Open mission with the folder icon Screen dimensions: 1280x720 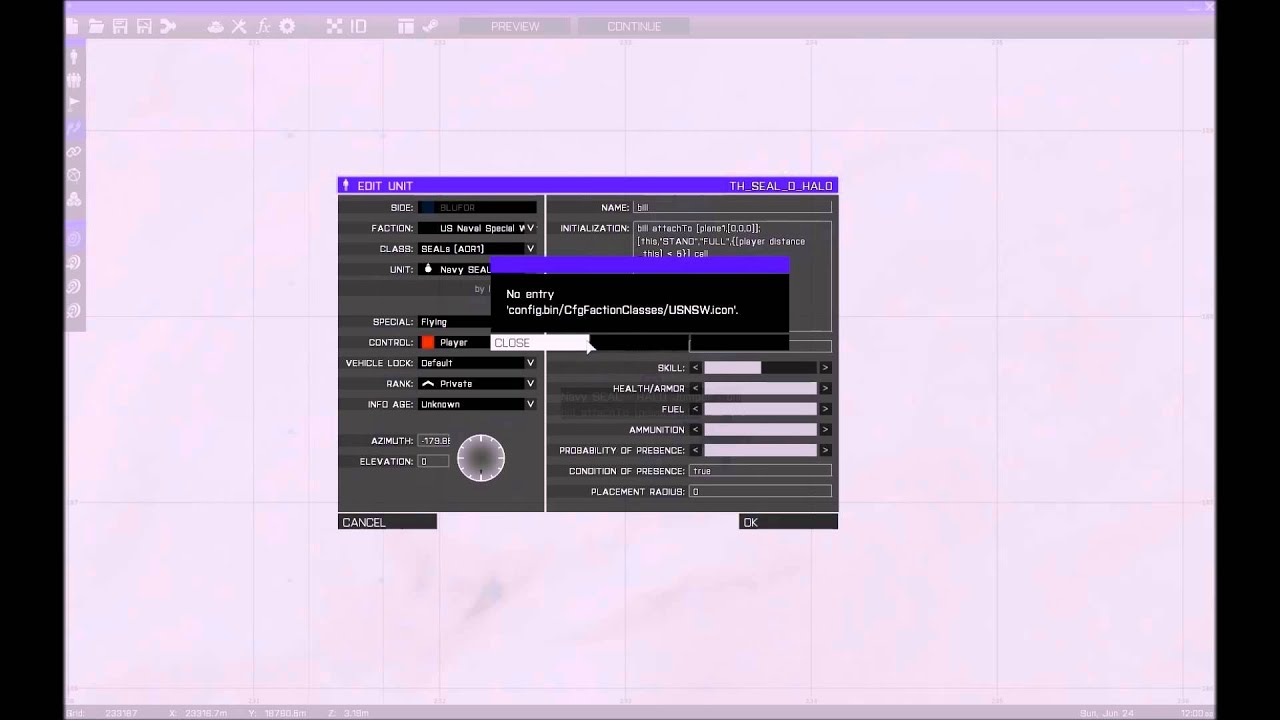tap(96, 27)
